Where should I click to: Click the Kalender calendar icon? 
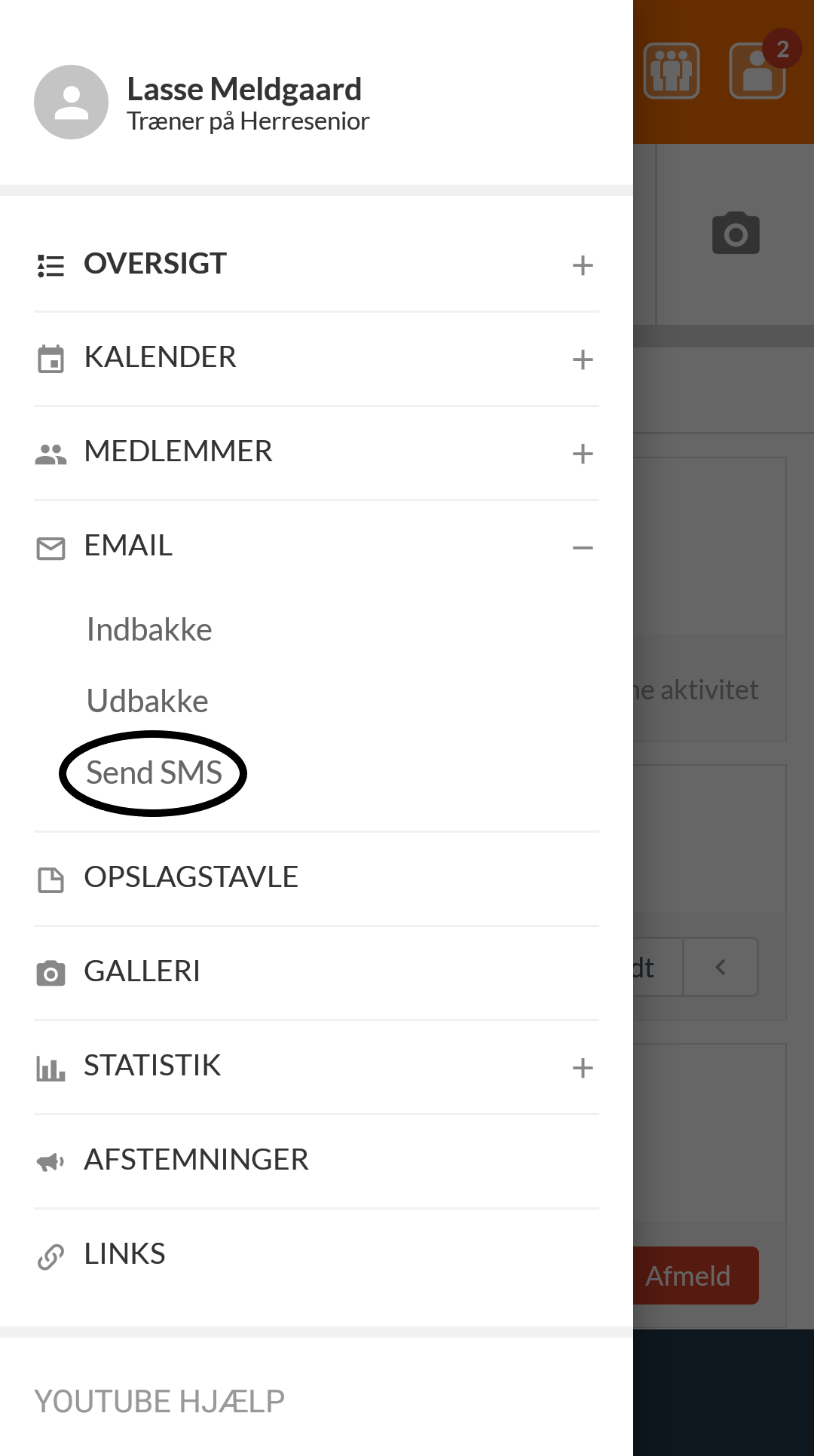pos(50,359)
